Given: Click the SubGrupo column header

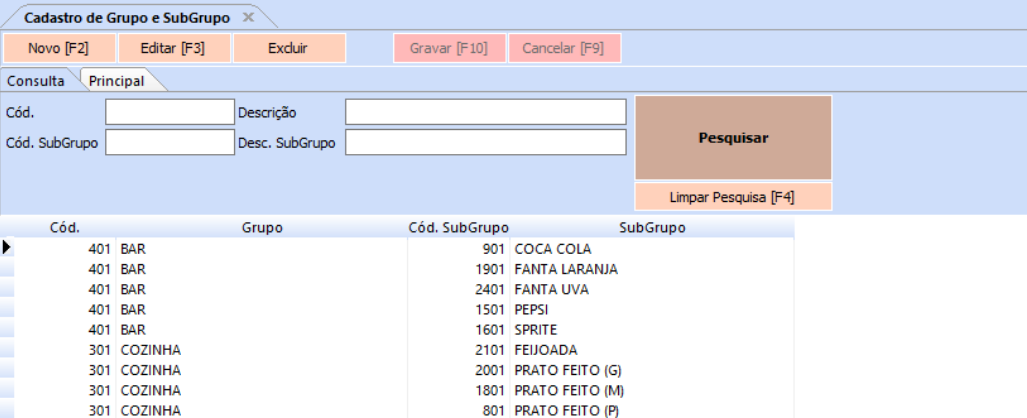Looking at the screenshot, I should click(x=652, y=228).
